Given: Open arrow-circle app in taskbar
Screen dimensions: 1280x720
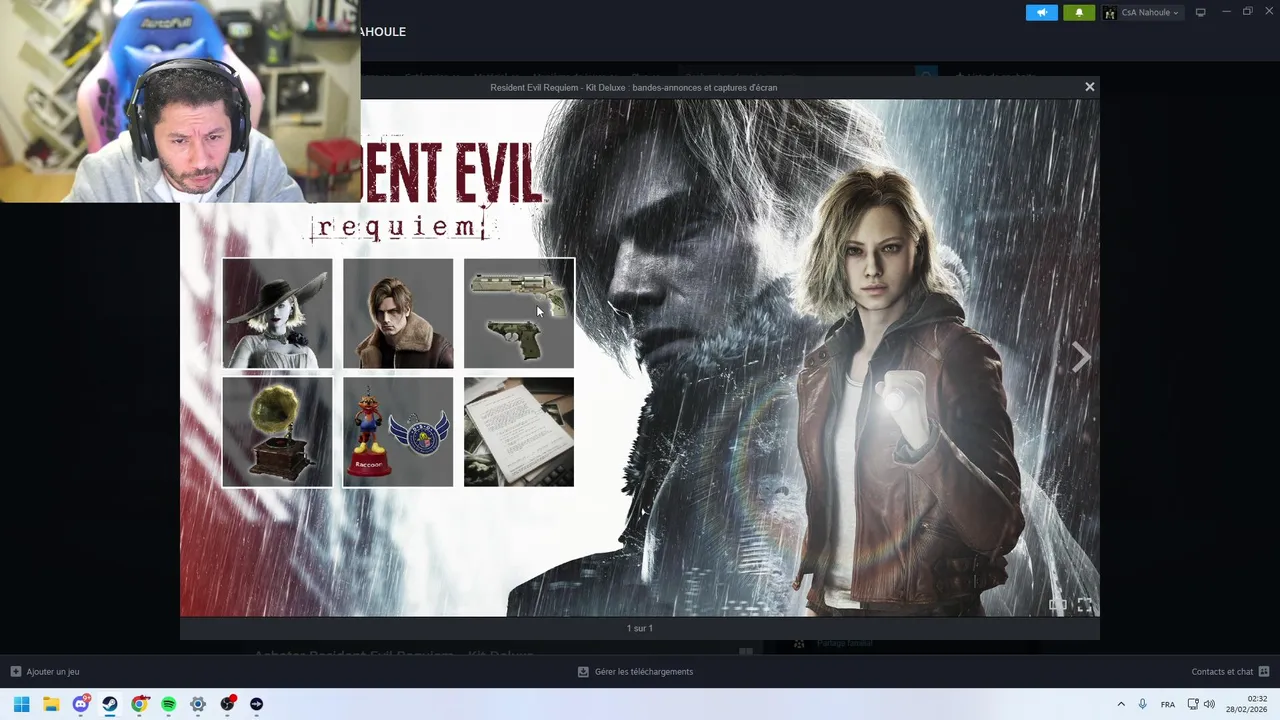Looking at the screenshot, I should tap(257, 704).
